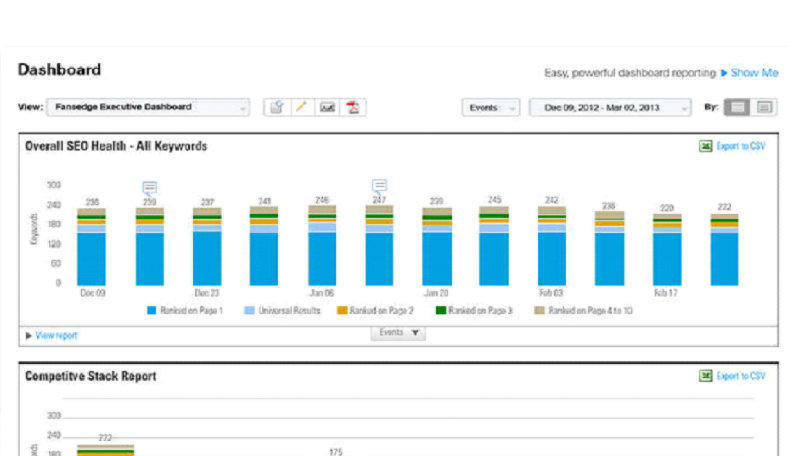Expand the Events tab below the chart

[398, 333]
